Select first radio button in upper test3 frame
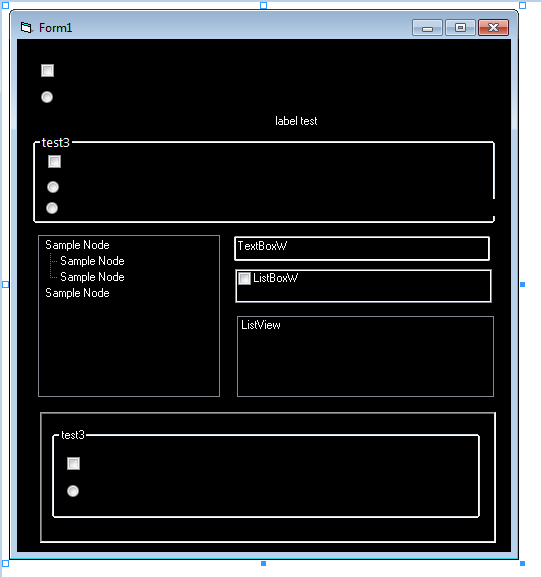The image size is (541, 577). [x=53, y=187]
